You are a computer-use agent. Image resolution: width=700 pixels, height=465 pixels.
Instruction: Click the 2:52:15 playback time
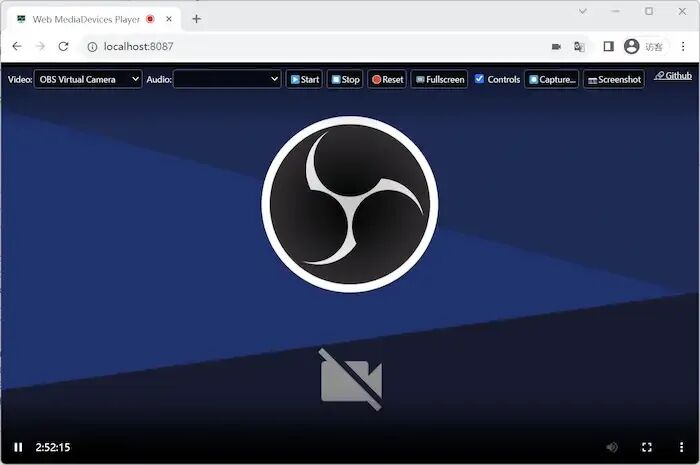point(53,447)
